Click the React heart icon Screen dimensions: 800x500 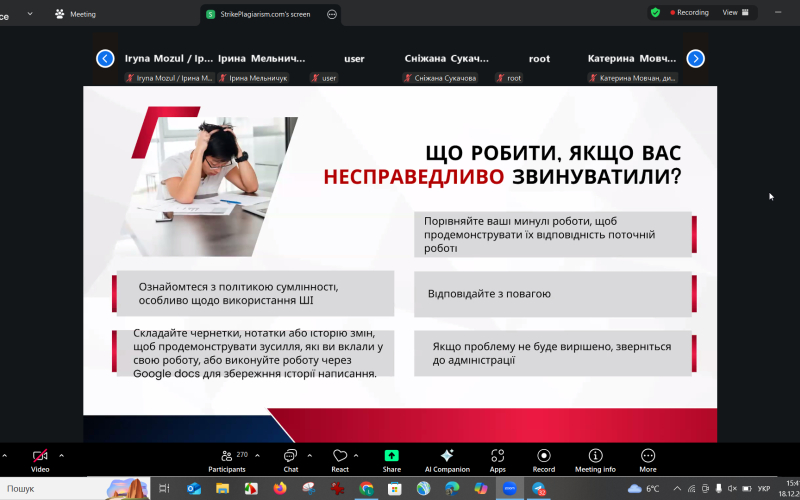340,457
